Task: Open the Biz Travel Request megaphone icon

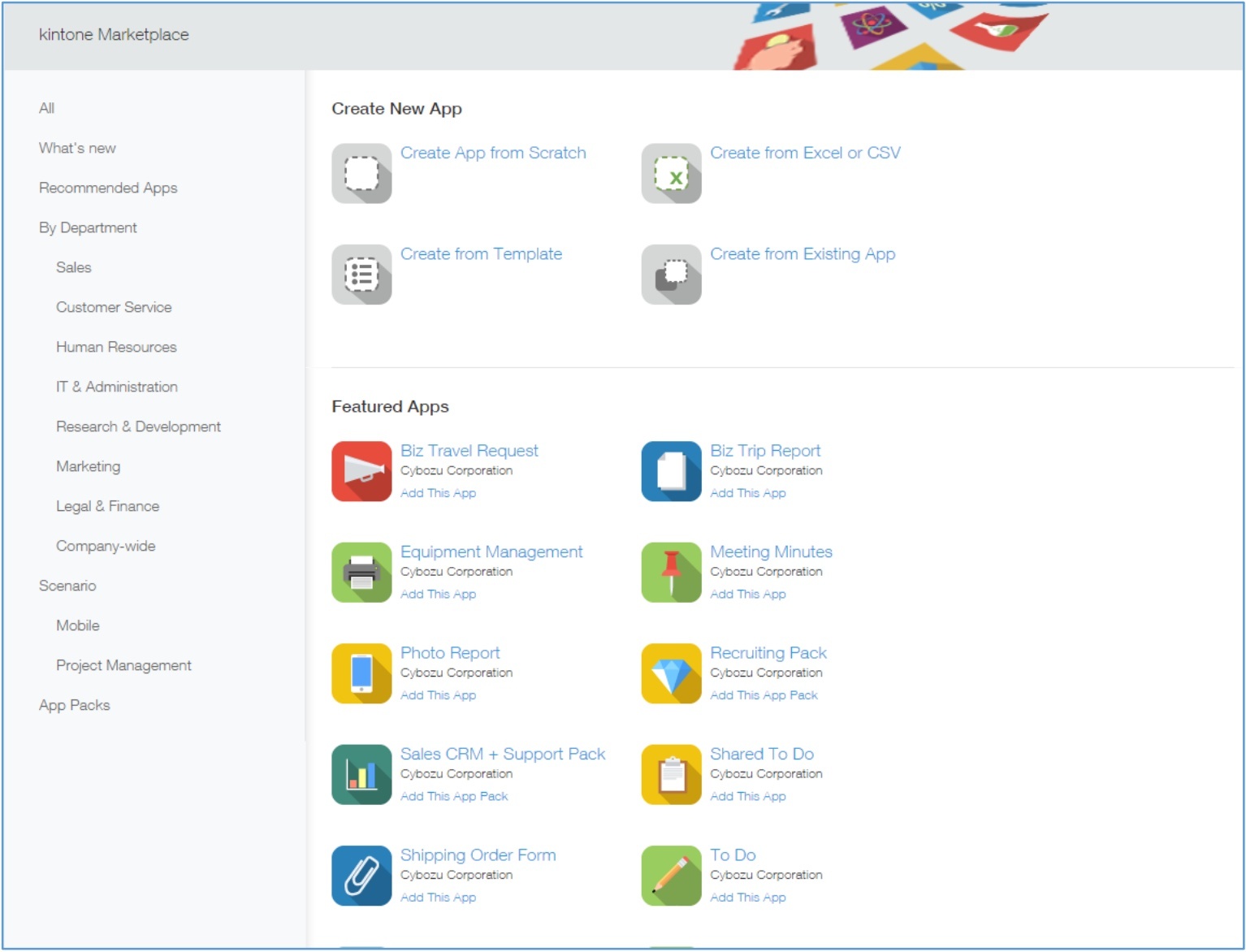Action: click(361, 471)
